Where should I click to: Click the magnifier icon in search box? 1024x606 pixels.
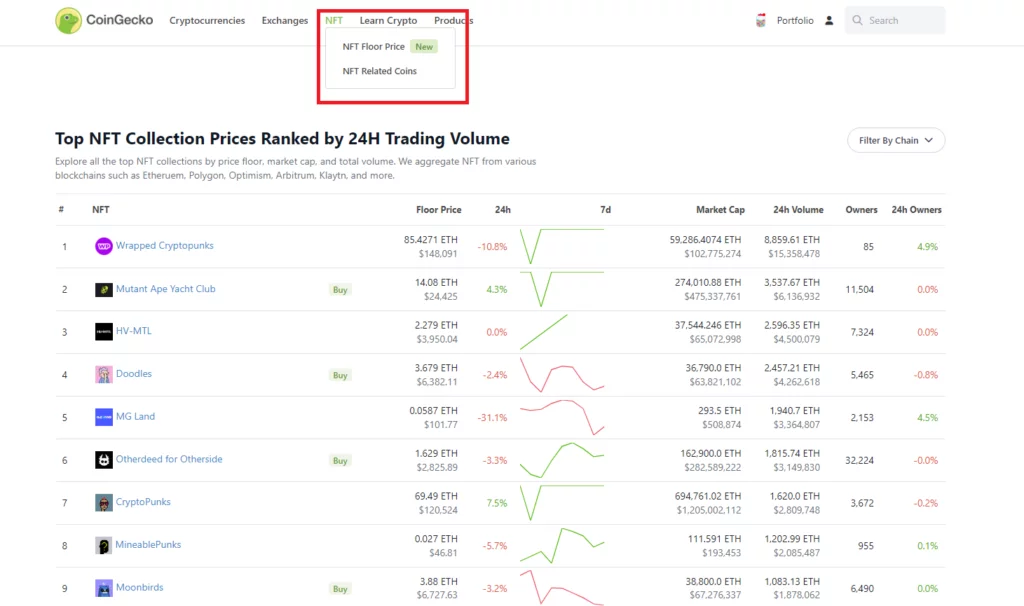pos(857,21)
